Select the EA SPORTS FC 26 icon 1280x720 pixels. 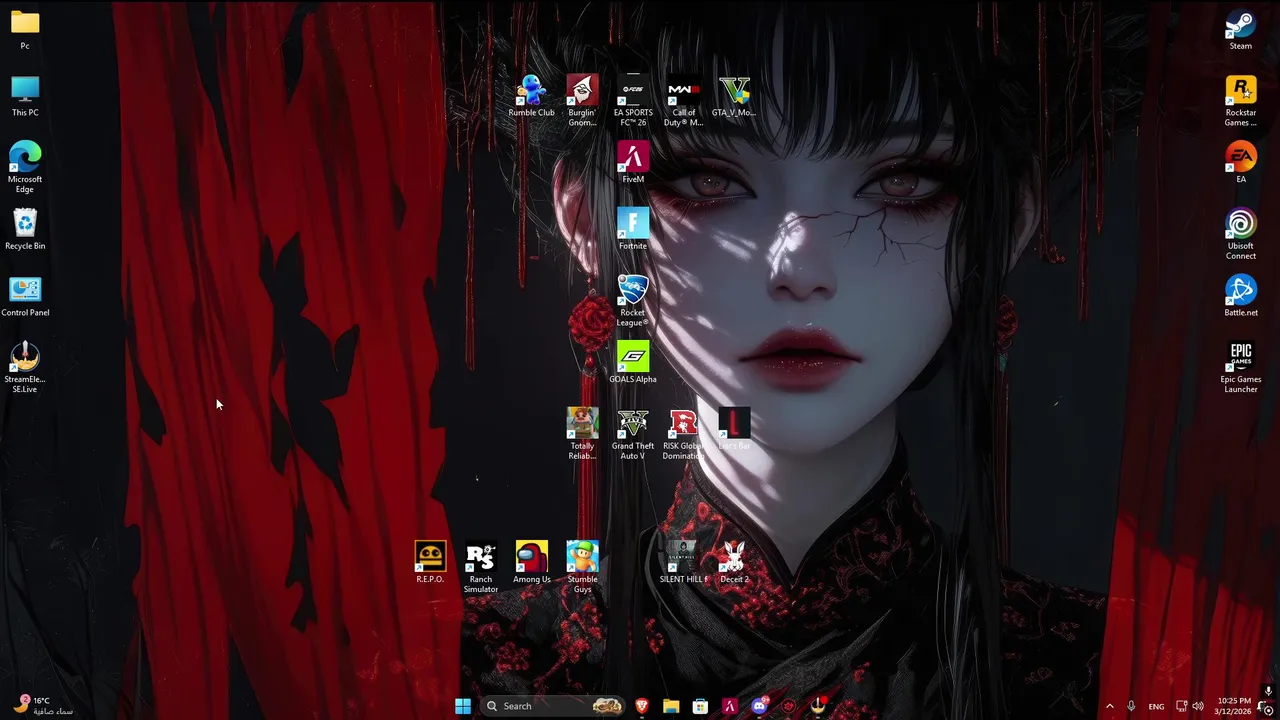pos(633,101)
